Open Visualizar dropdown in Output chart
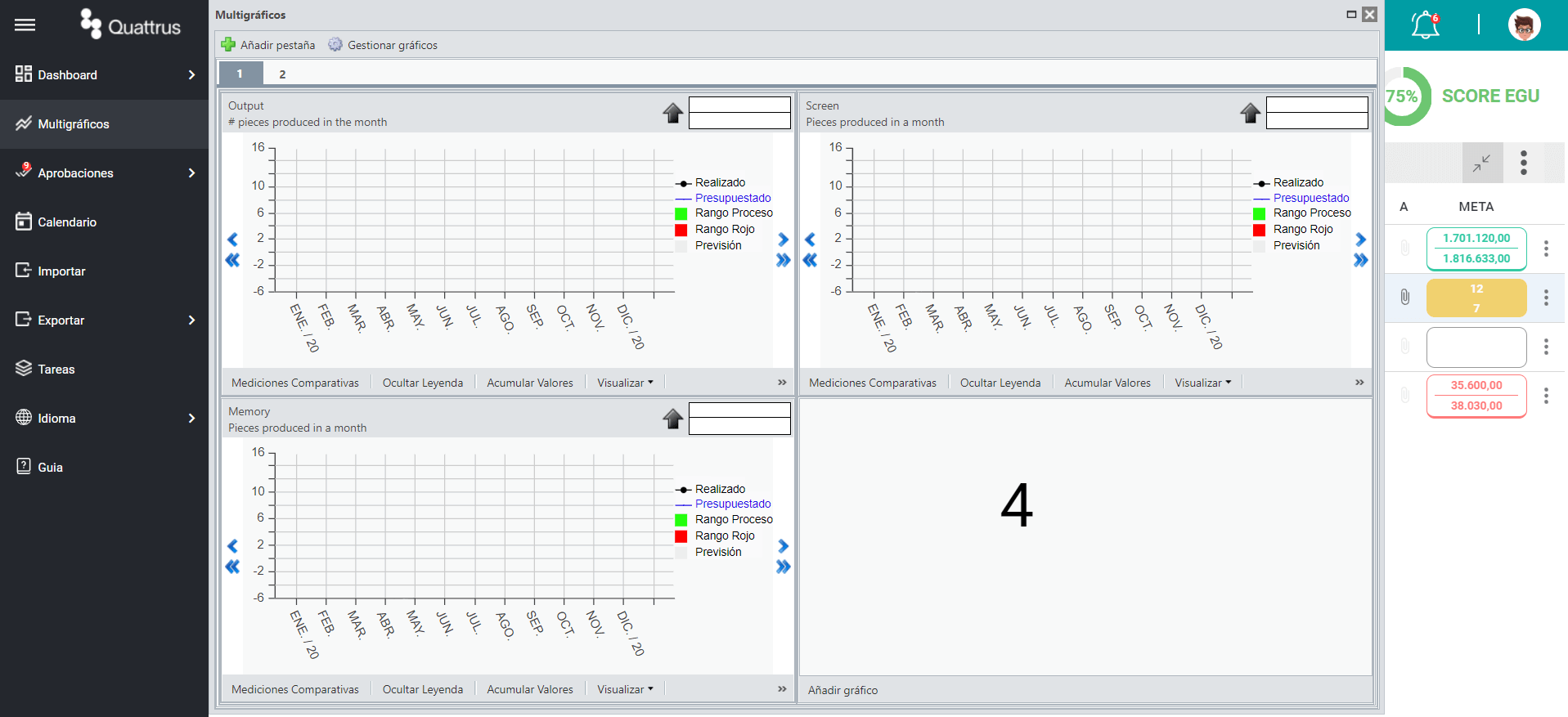The image size is (1568, 717). point(625,383)
